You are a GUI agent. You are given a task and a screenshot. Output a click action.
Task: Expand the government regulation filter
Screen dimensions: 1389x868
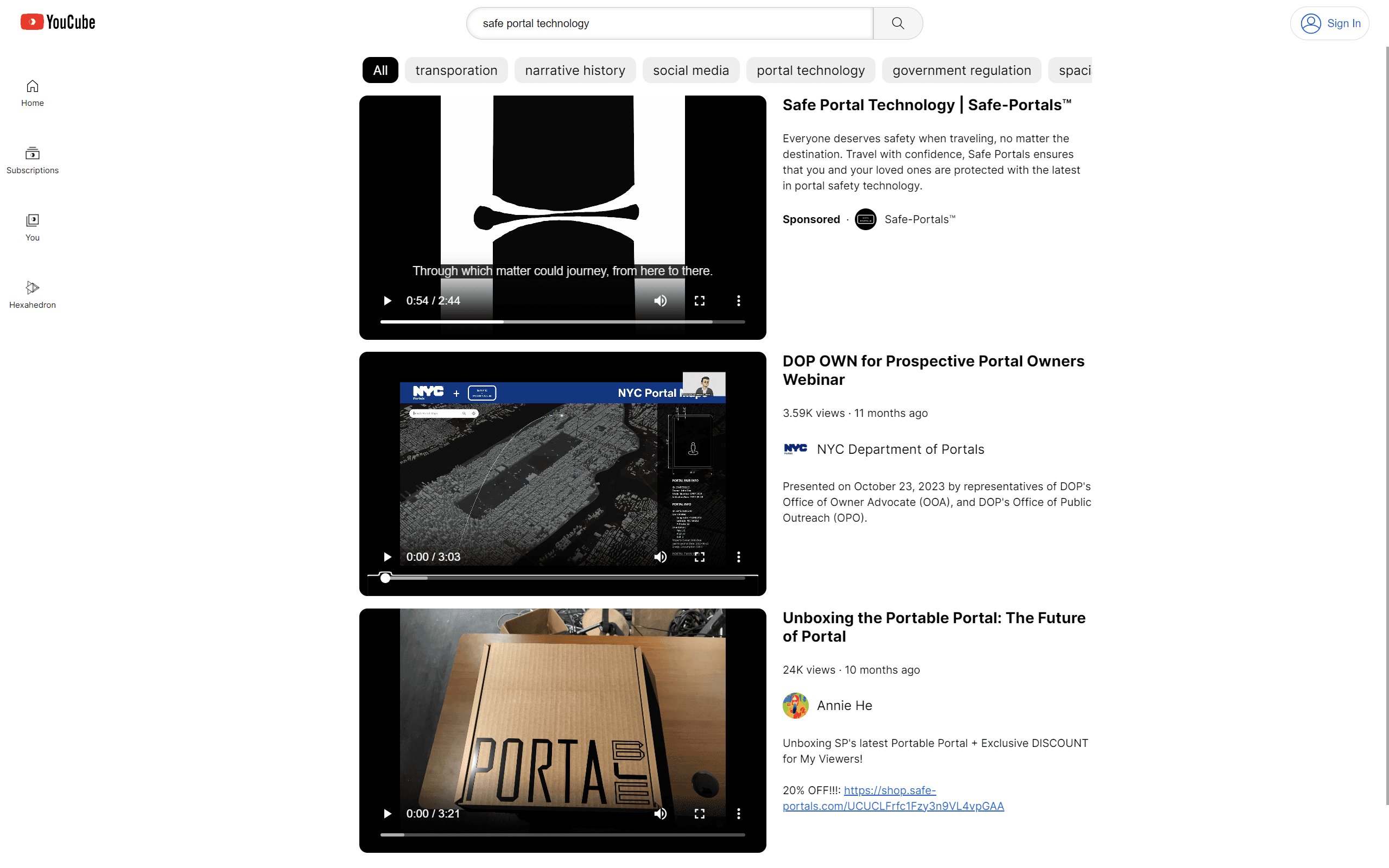point(961,70)
